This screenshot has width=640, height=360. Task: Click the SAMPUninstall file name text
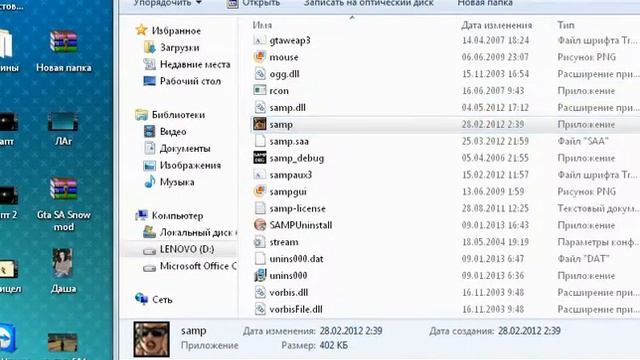301,225
